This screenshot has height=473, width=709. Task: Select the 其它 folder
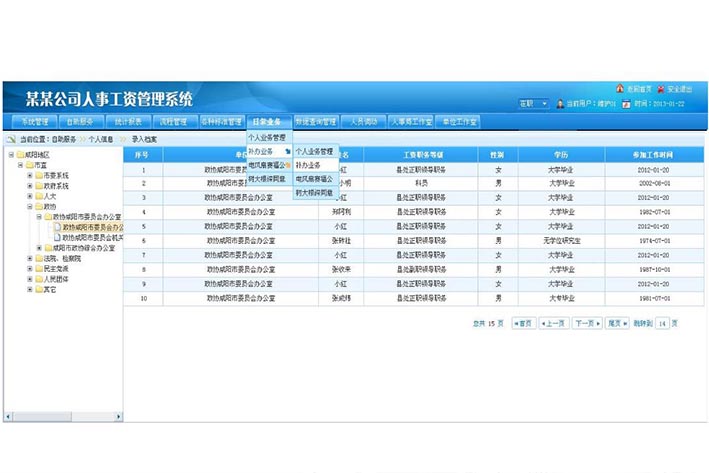tap(46, 289)
